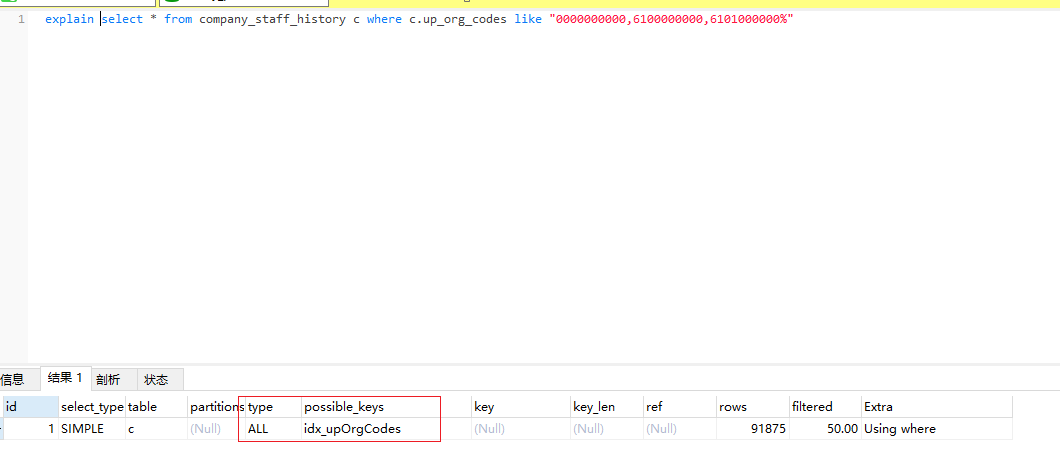
Task: Click the table cell containing c
Action: 156,429
